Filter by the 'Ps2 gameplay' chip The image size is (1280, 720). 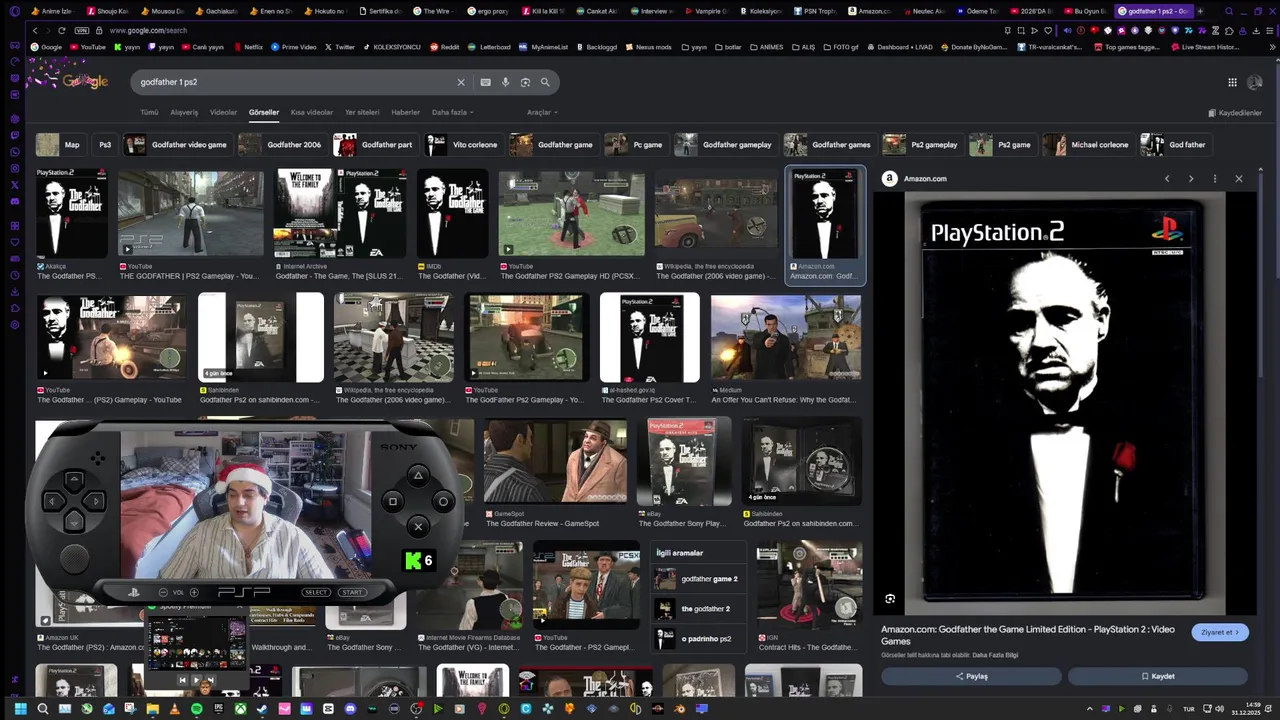921,145
